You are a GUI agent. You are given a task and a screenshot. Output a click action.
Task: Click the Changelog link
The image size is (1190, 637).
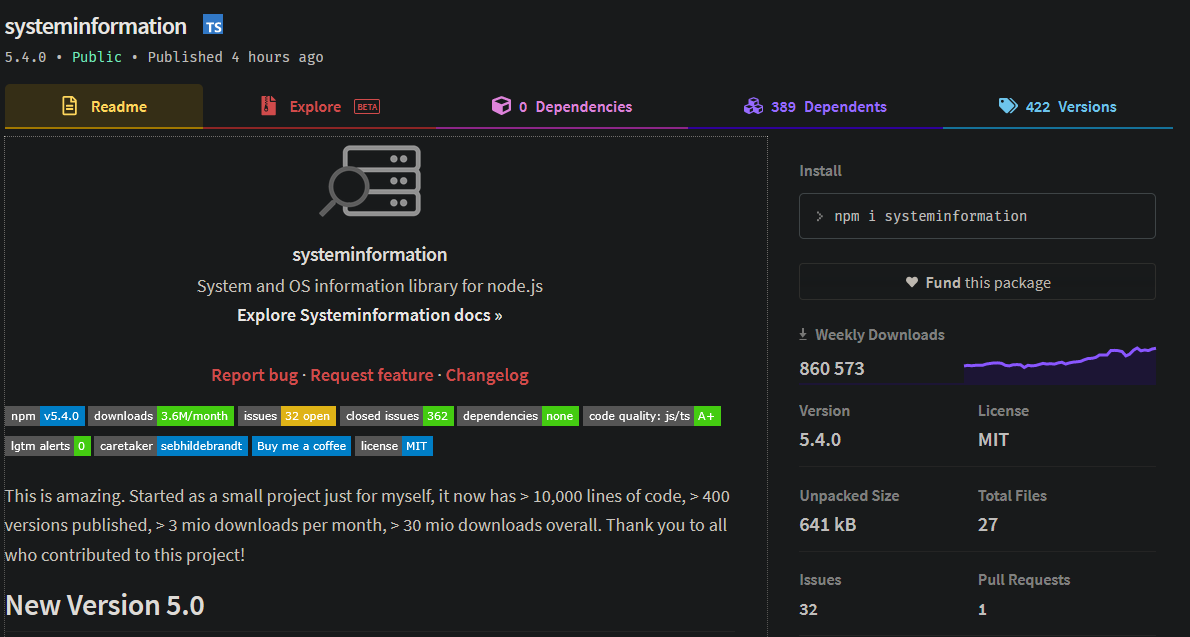[487, 374]
